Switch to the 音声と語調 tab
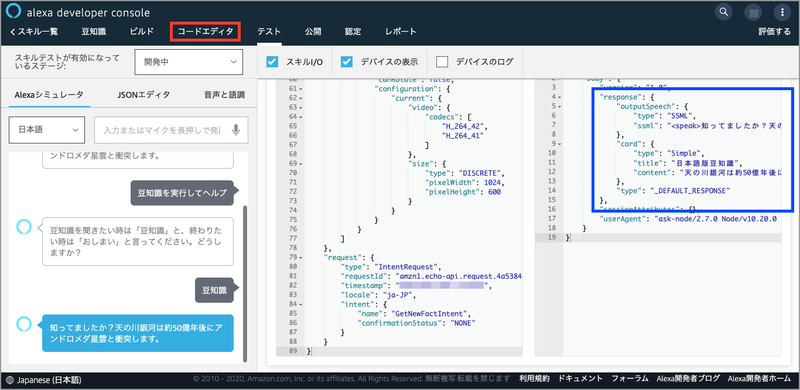This screenshot has height=390, width=800. tap(224, 94)
